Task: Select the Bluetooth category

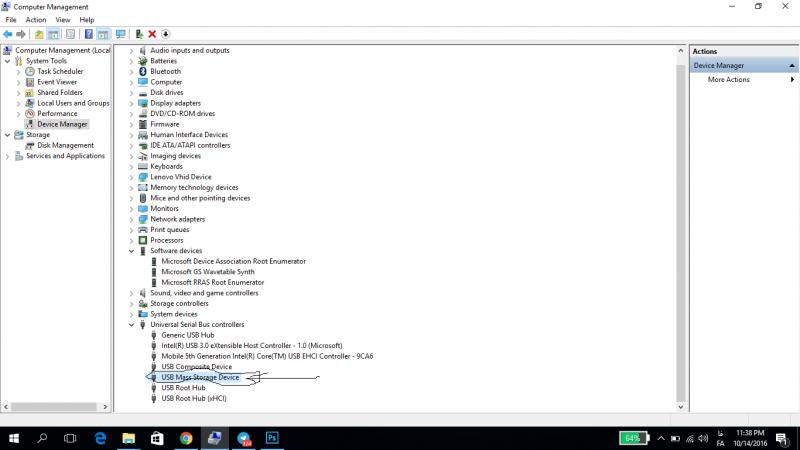Action: [165, 71]
